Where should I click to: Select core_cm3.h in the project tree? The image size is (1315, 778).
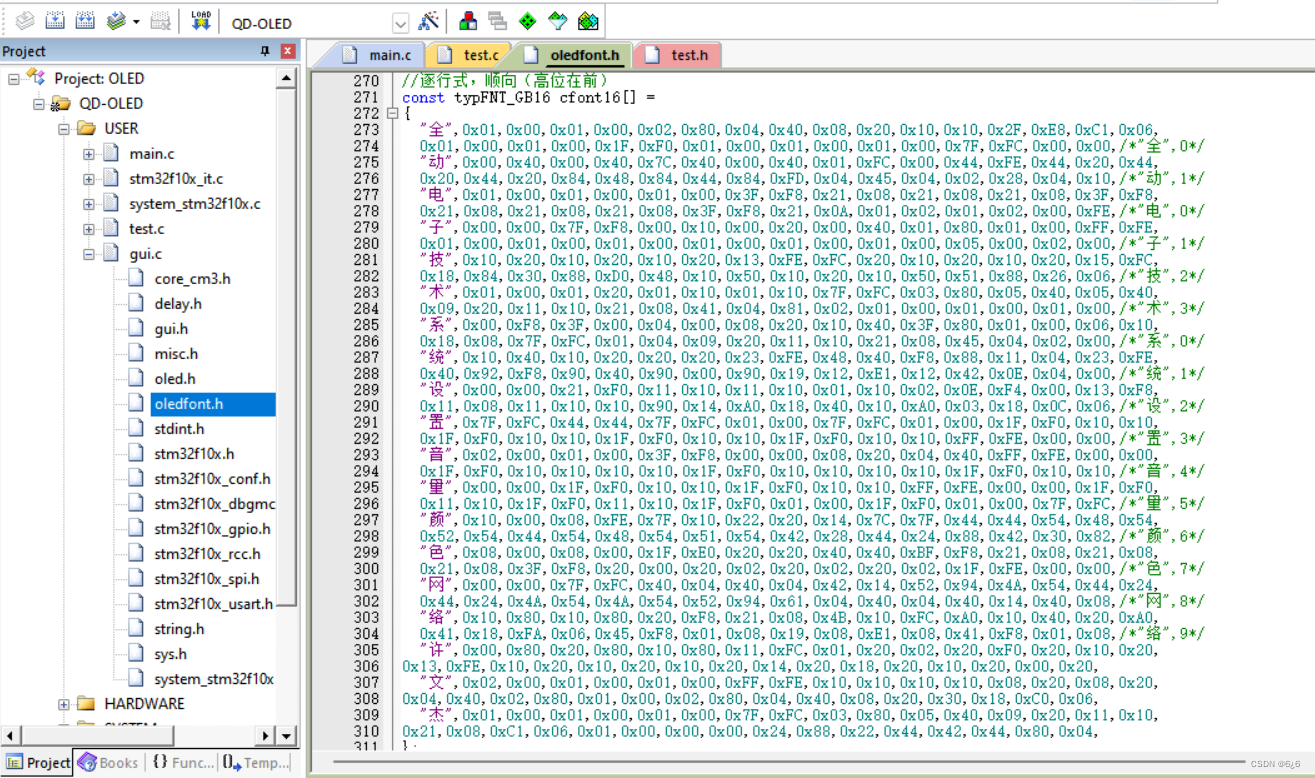coord(192,279)
